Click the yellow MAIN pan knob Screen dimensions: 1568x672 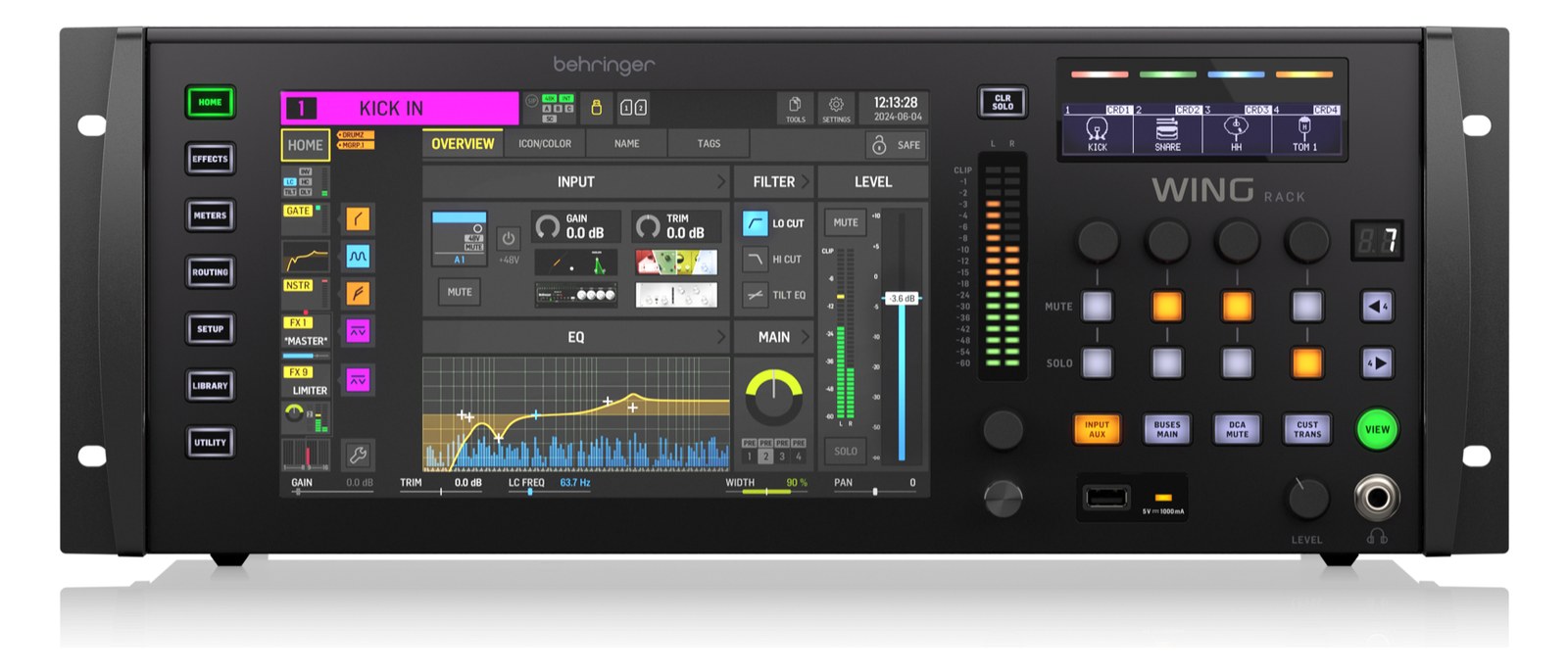[x=773, y=397]
